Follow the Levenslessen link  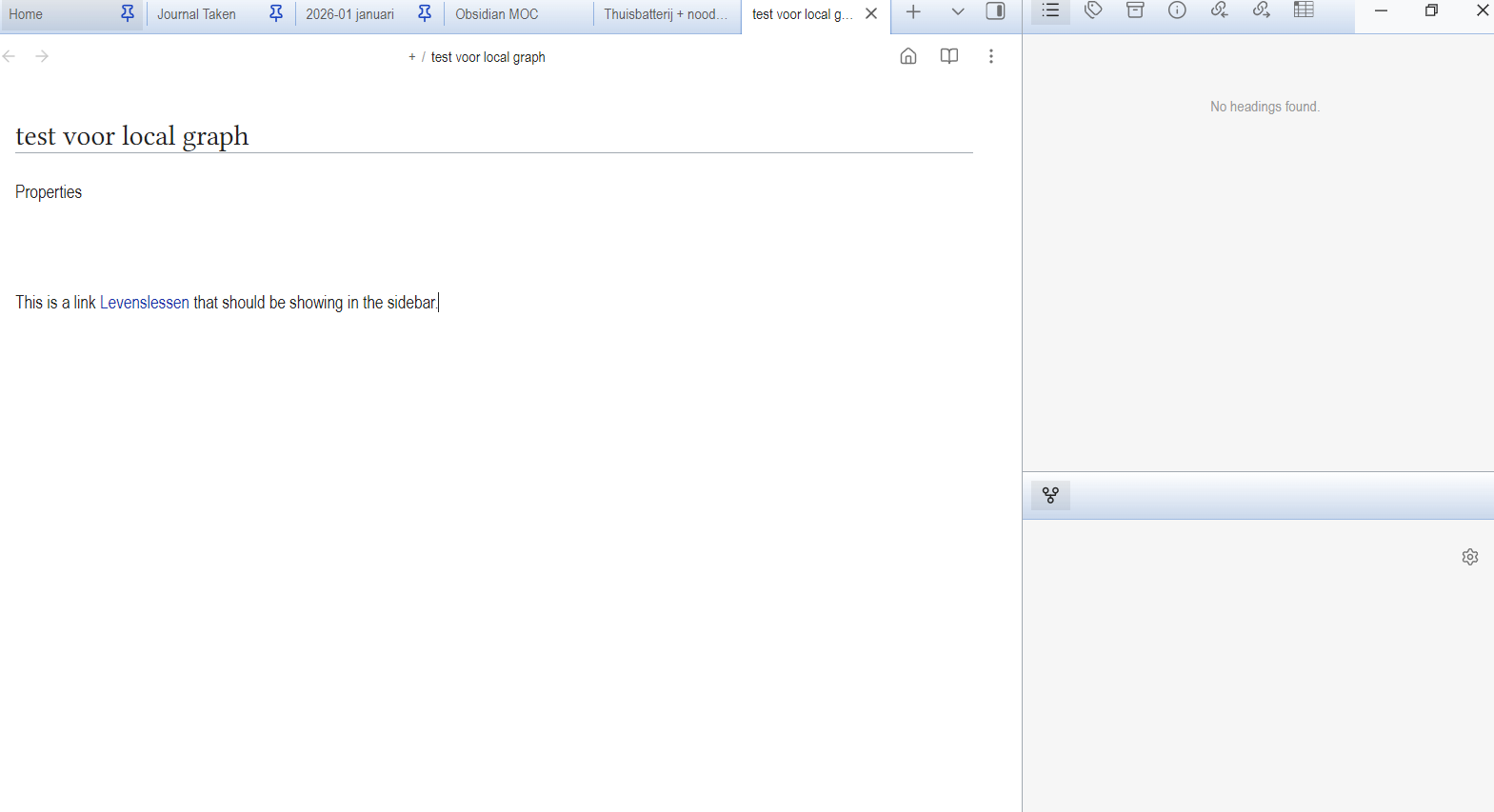click(144, 303)
